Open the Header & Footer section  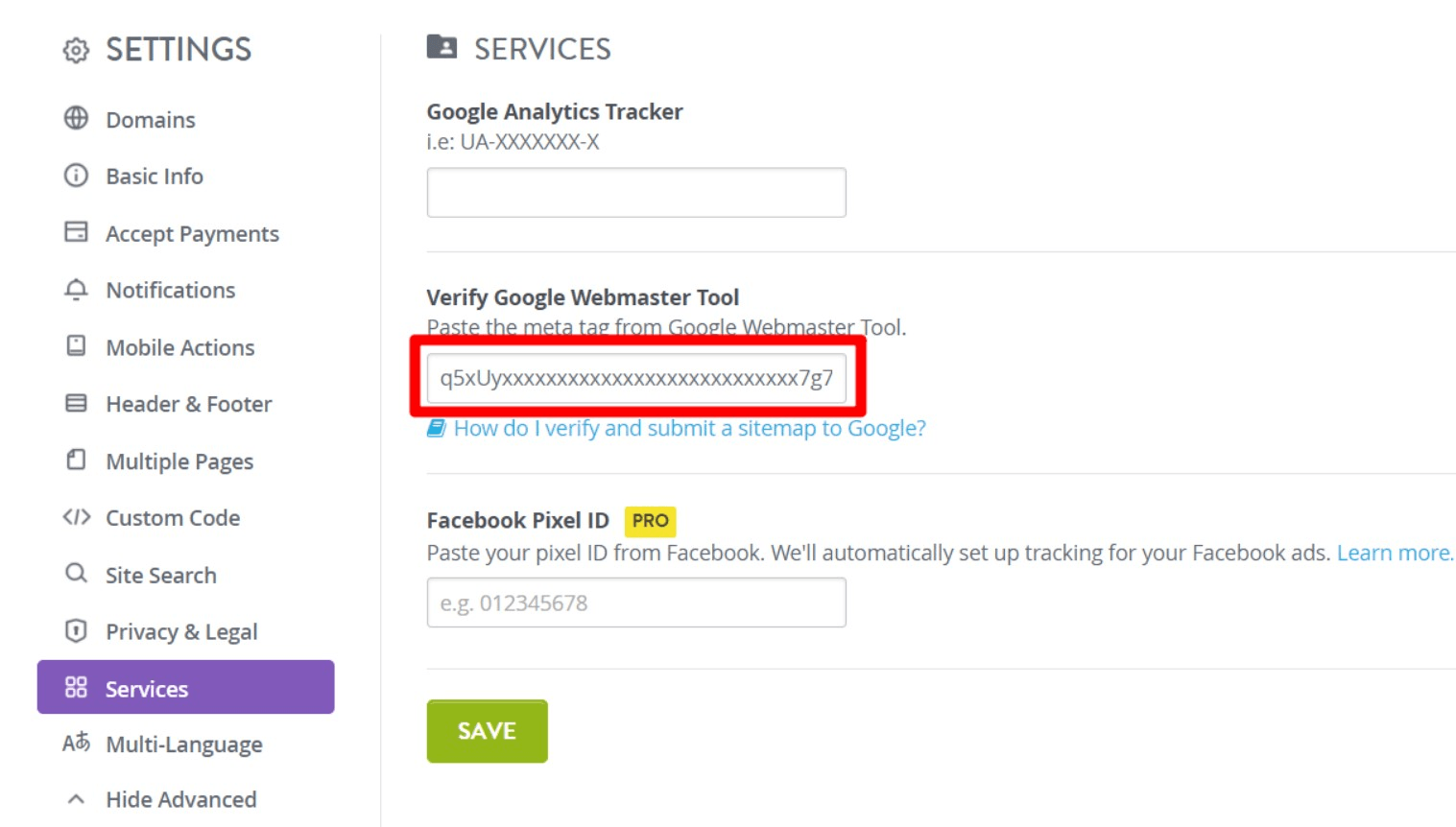188,404
